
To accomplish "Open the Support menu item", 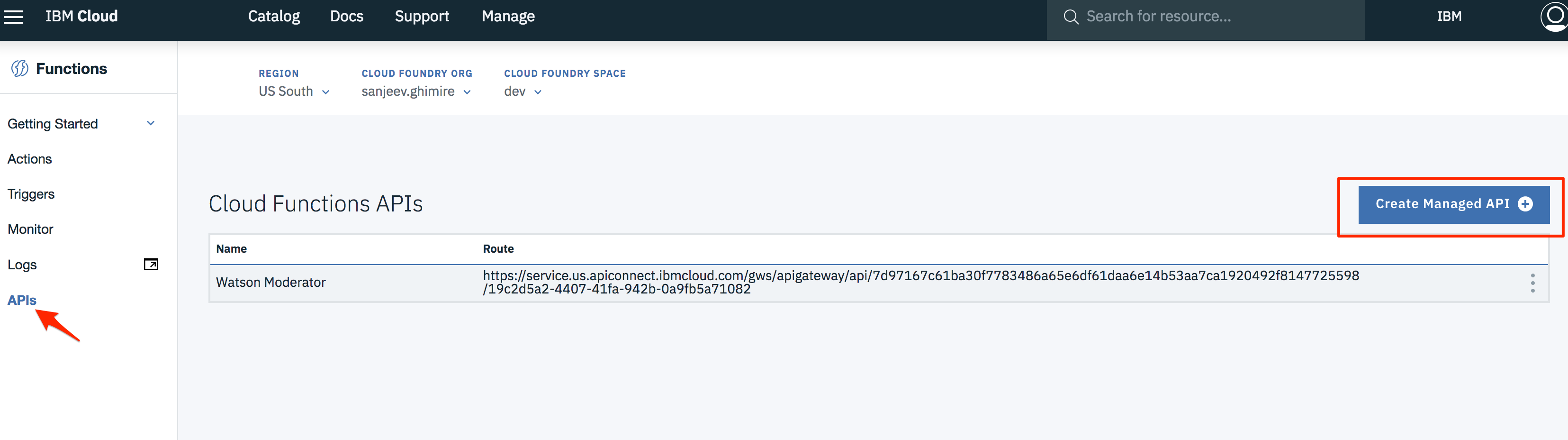I will coord(422,17).
